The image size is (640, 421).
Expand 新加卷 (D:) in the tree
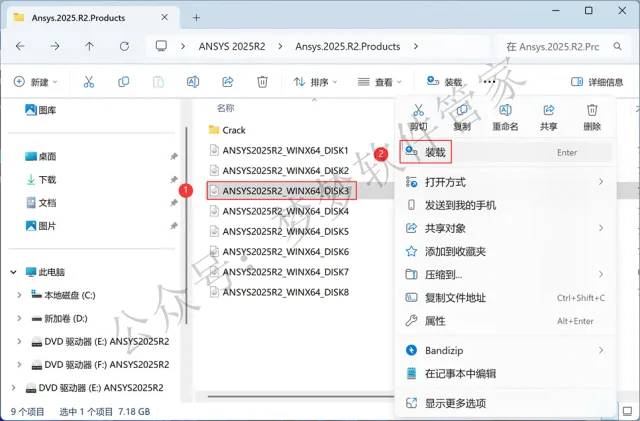[x=19, y=318]
